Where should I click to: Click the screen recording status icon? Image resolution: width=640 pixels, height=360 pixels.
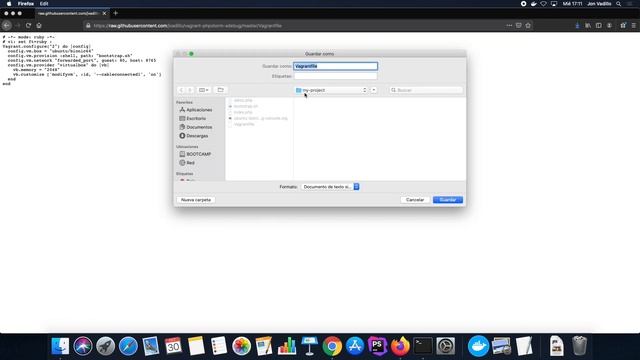coord(523,4)
